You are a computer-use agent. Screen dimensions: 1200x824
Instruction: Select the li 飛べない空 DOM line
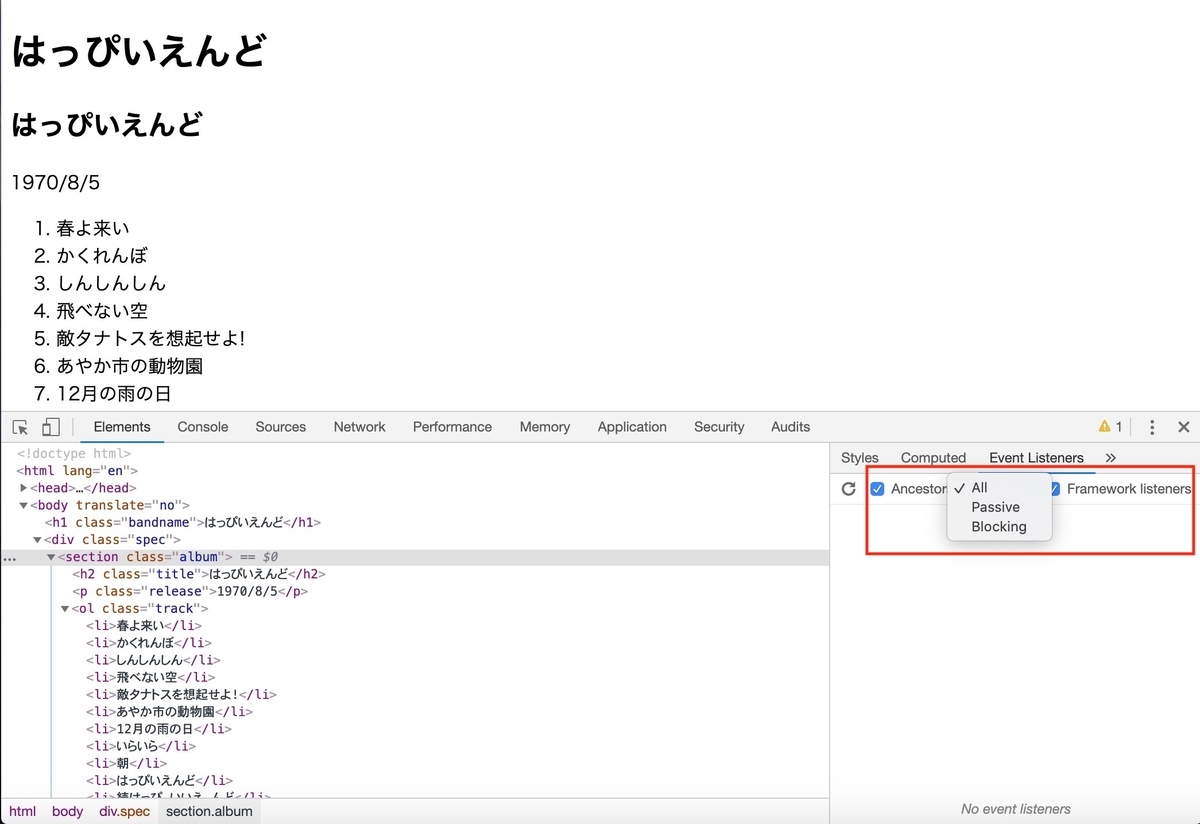(x=149, y=677)
